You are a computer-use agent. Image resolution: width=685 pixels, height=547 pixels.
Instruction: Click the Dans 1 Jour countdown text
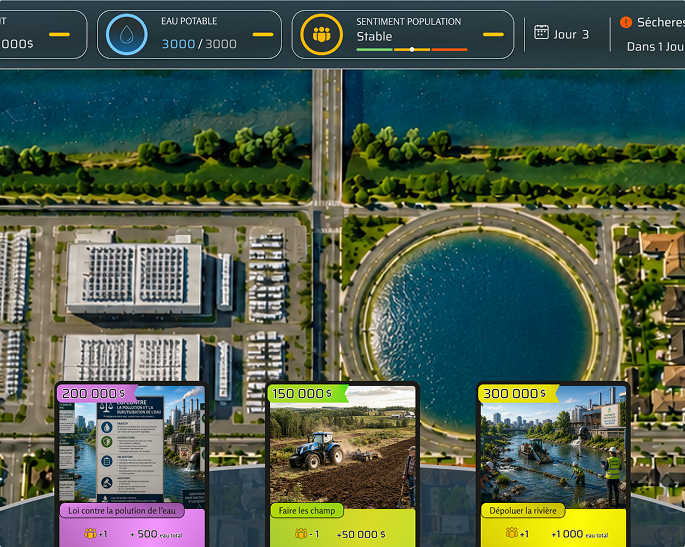click(655, 47)
